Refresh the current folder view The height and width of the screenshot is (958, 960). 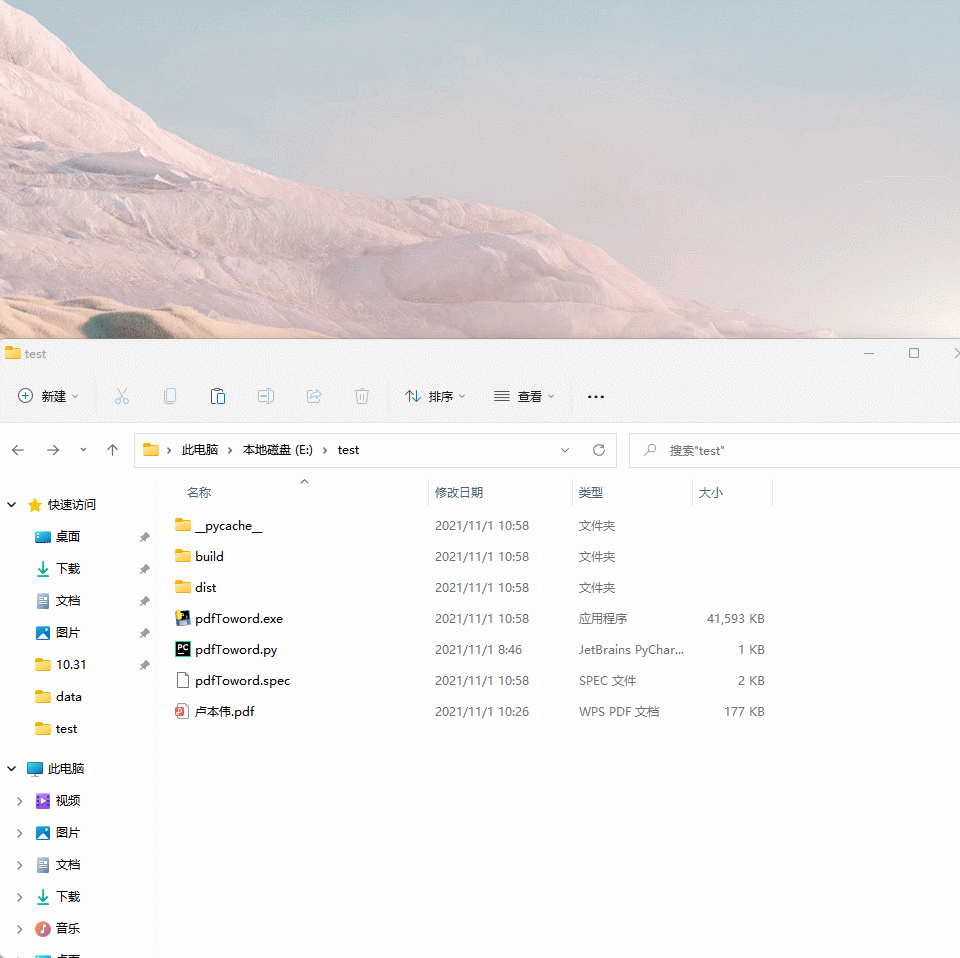coord(599,451)
